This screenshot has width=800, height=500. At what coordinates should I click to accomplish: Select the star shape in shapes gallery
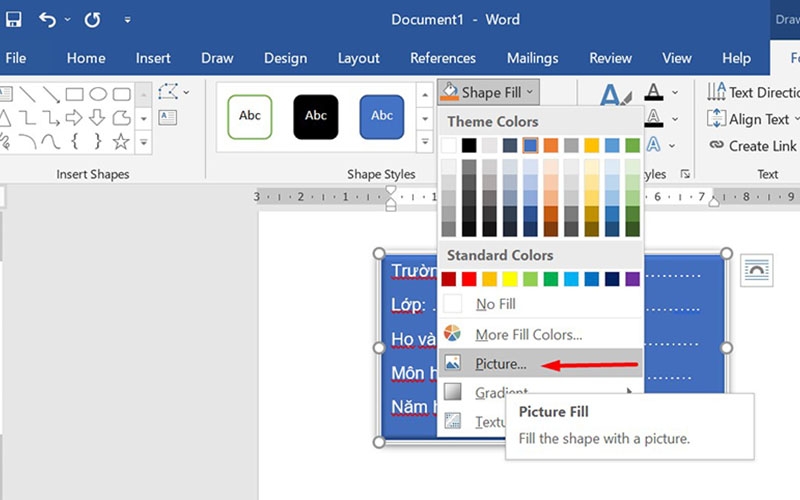coord(121,141)
